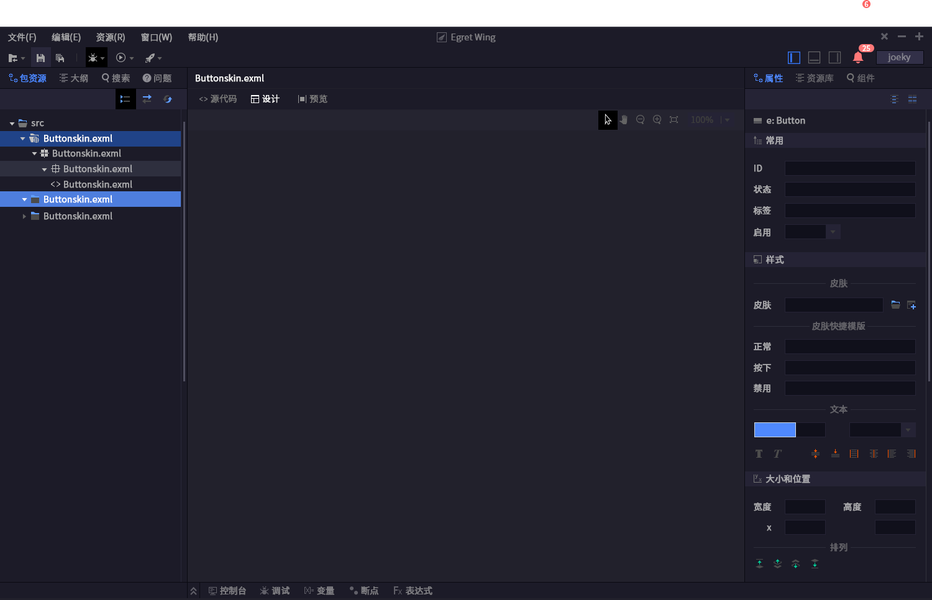Click the send to back arrange icon
The width and height of the screenshot is (932, 600).
tap(815, 564)
